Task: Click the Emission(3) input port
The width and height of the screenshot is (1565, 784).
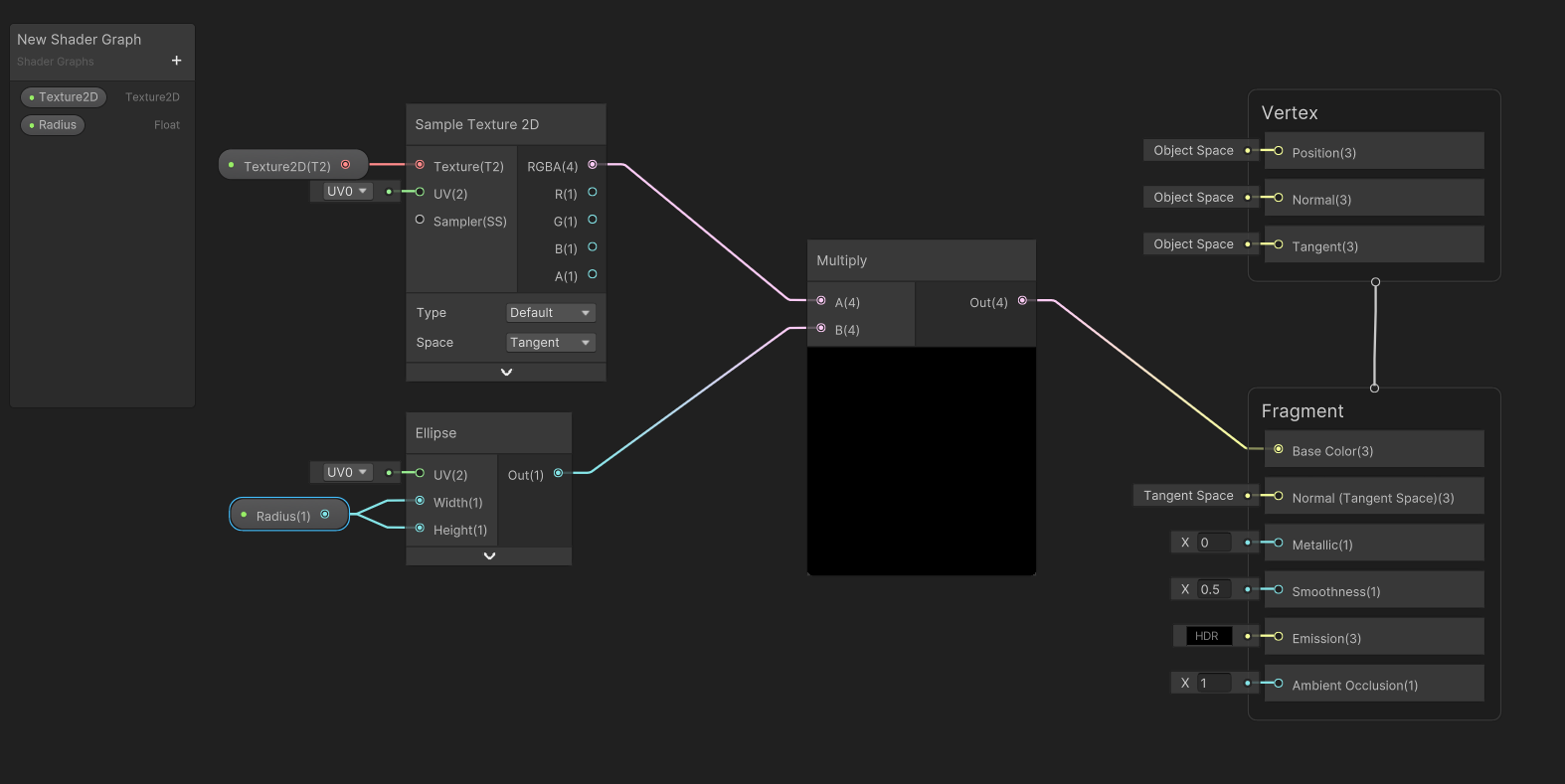Action: [1279, 636]
